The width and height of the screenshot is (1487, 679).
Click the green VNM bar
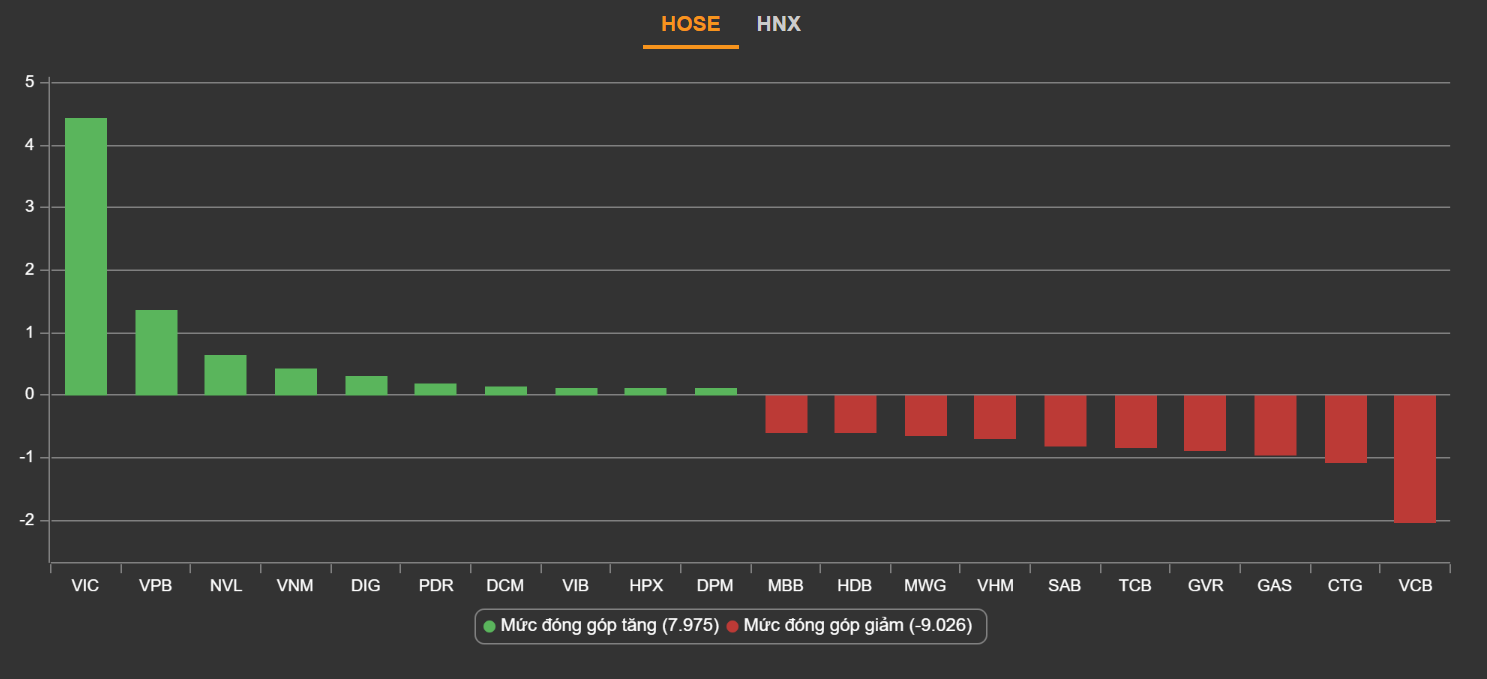(x=296, y=382)
